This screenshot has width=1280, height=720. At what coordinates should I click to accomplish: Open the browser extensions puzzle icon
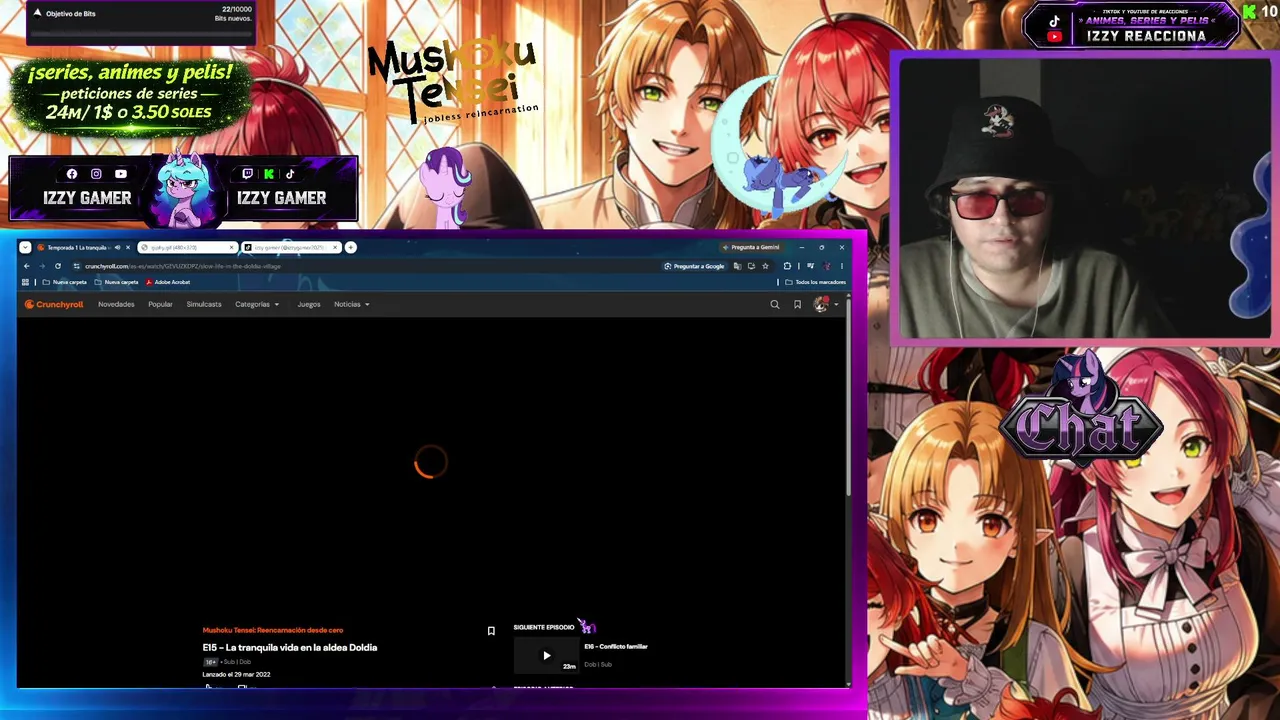(787, 266)
